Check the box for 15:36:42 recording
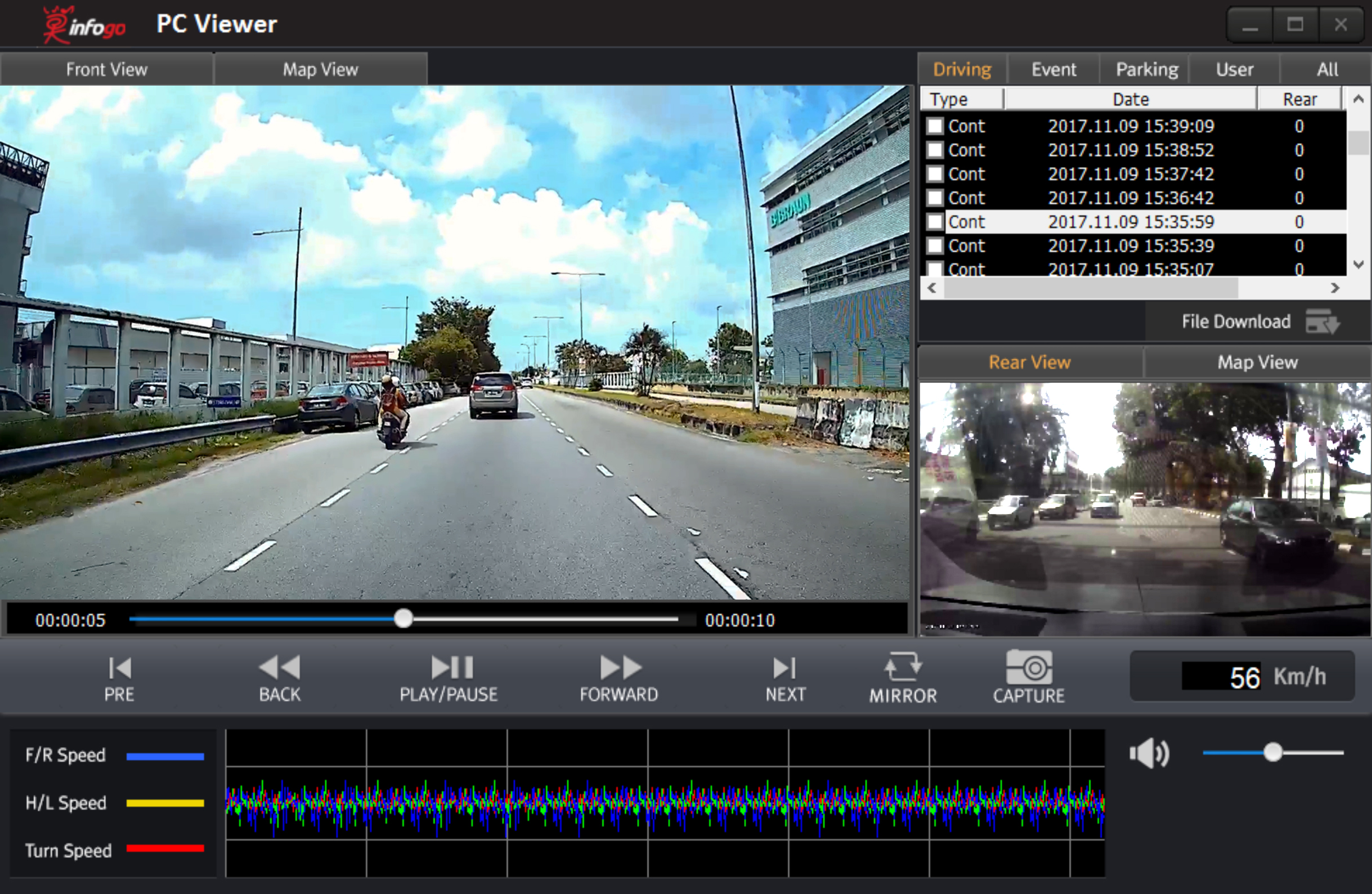 [935, 198]
